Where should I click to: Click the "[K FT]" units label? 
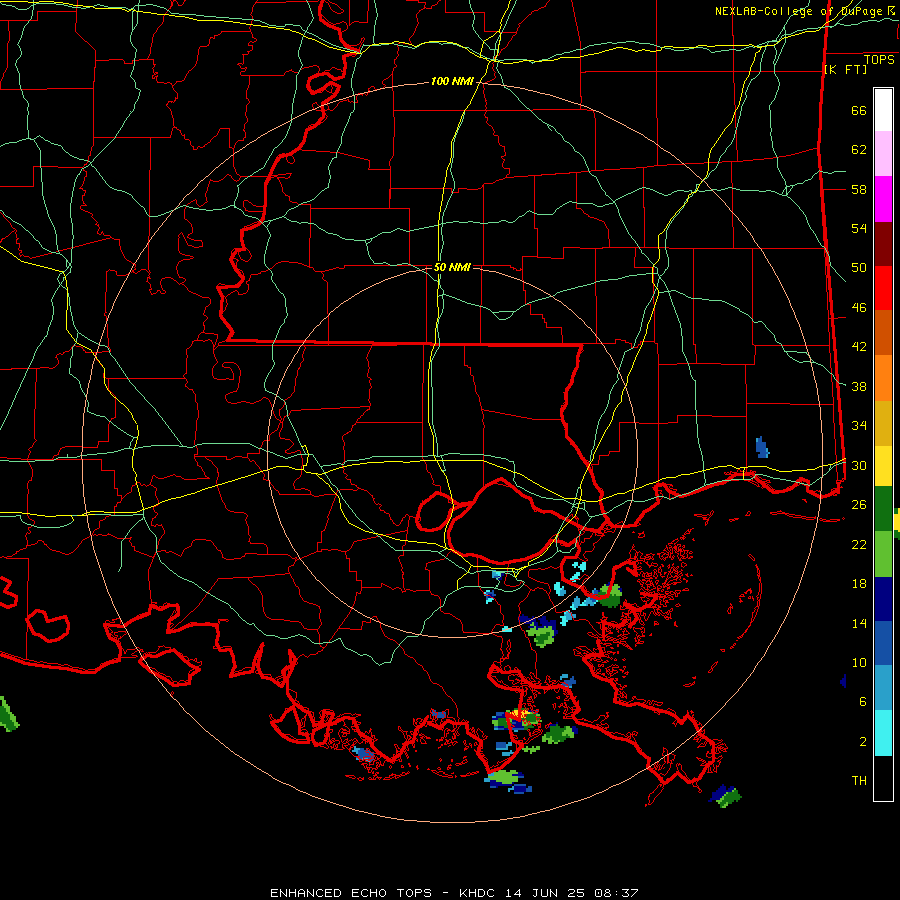pos(845,69)
